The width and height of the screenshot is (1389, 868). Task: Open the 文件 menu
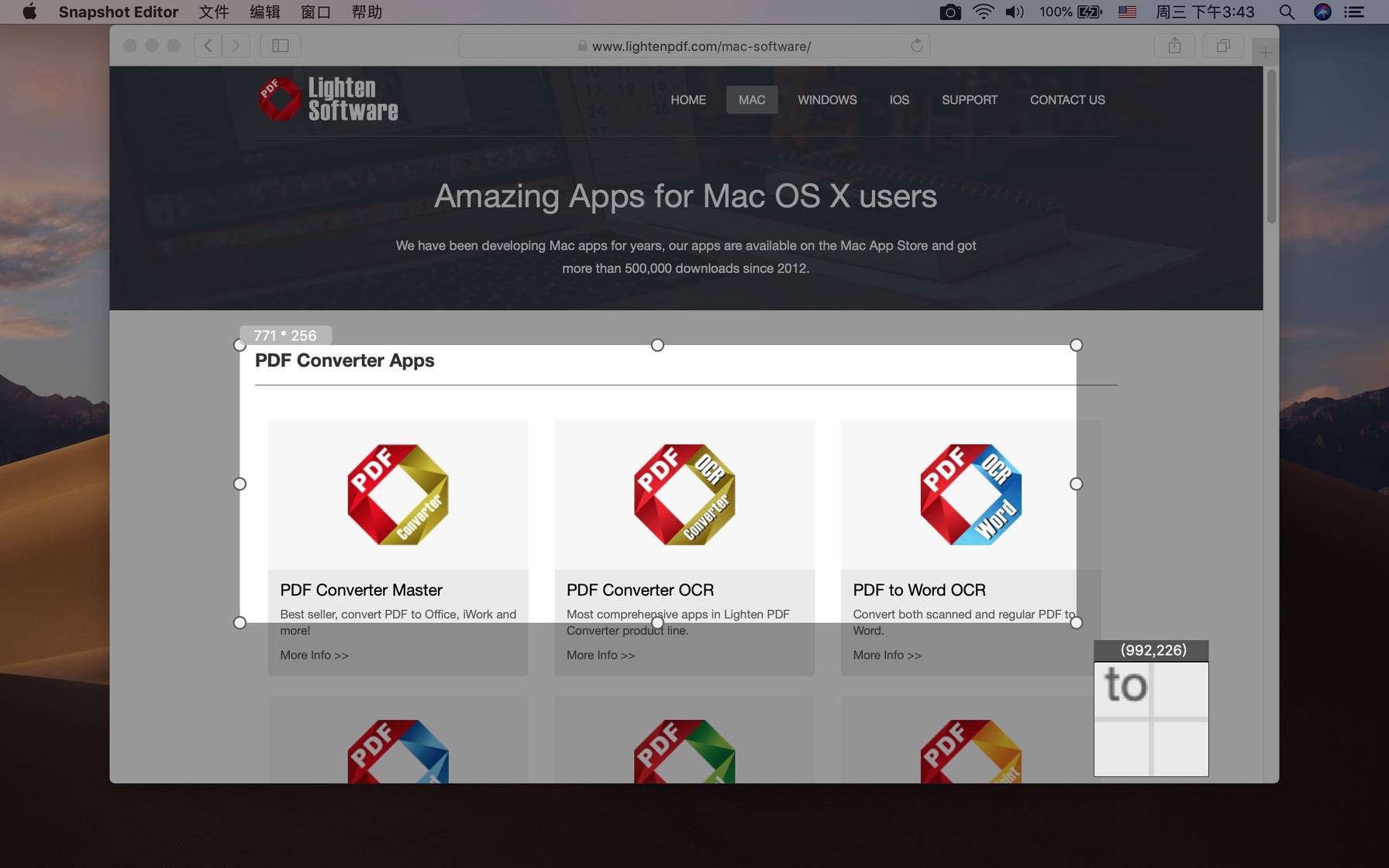(x=213, y=12)
